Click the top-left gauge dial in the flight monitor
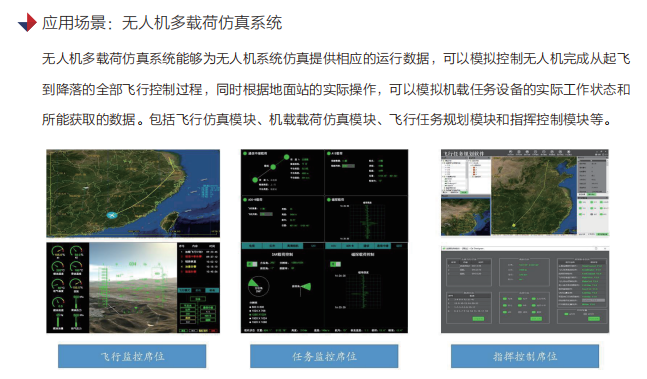 [x=59, y=250]
